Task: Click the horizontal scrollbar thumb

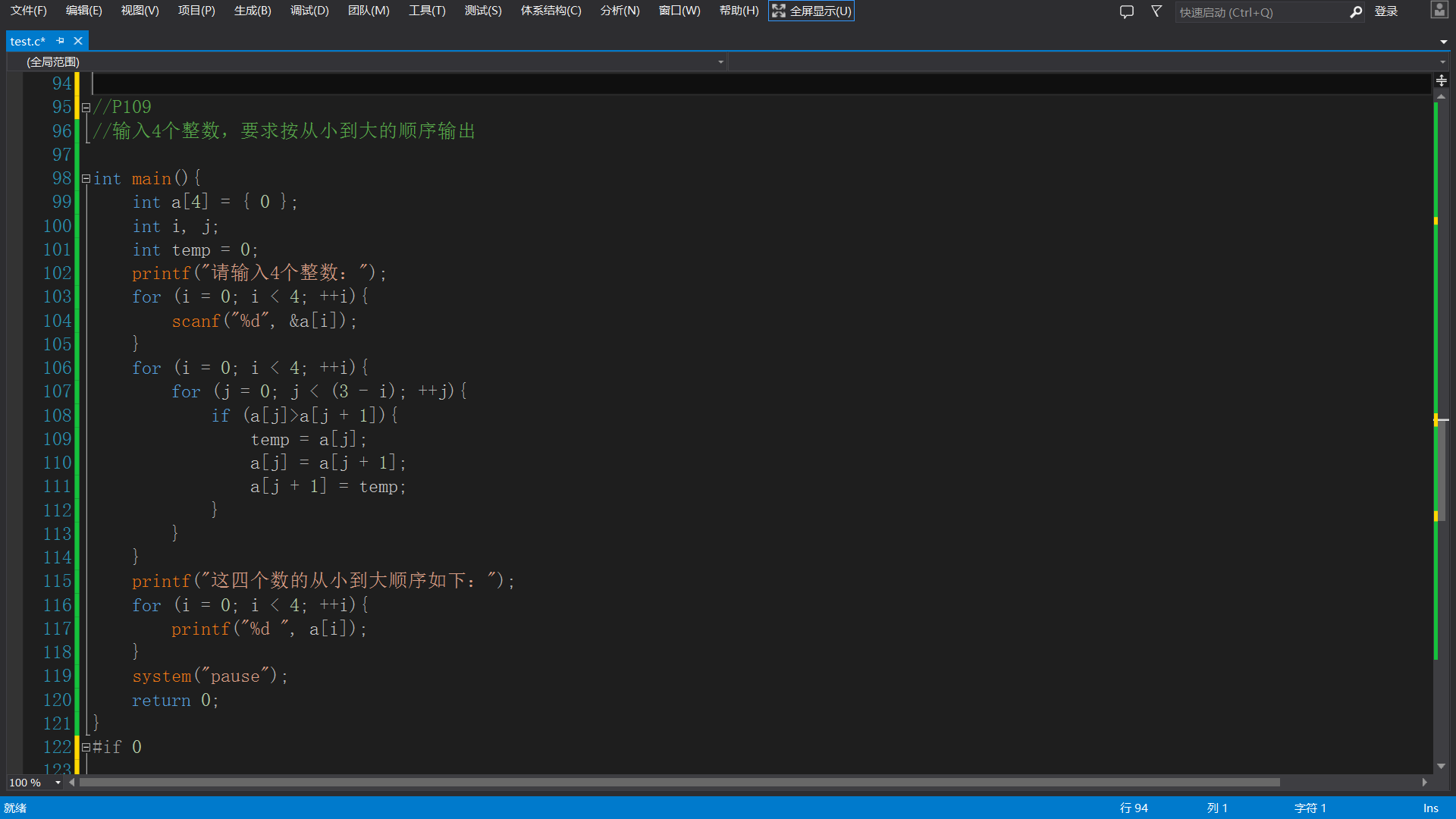Action: point(679,783)
